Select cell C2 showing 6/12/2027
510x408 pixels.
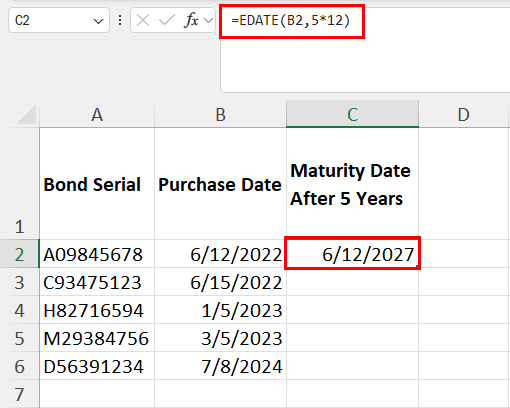coord(352,253)
